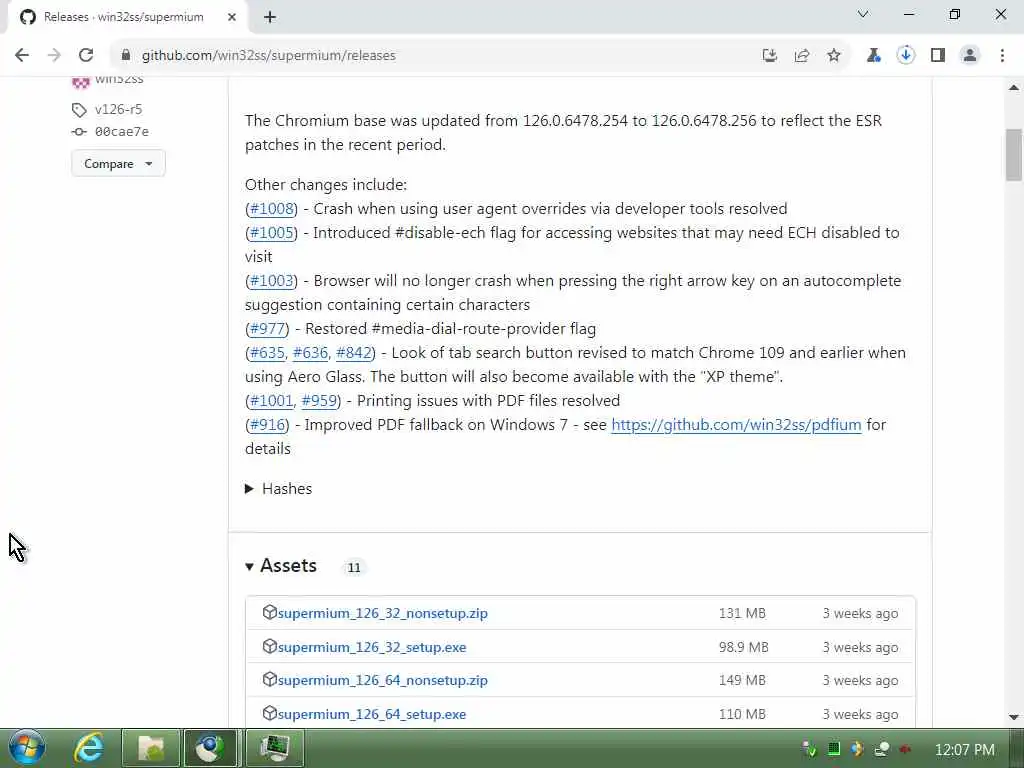1024x768 pixels.
Task: Launch Internet Explorer from the taskbar
Action: click(88, 747)
